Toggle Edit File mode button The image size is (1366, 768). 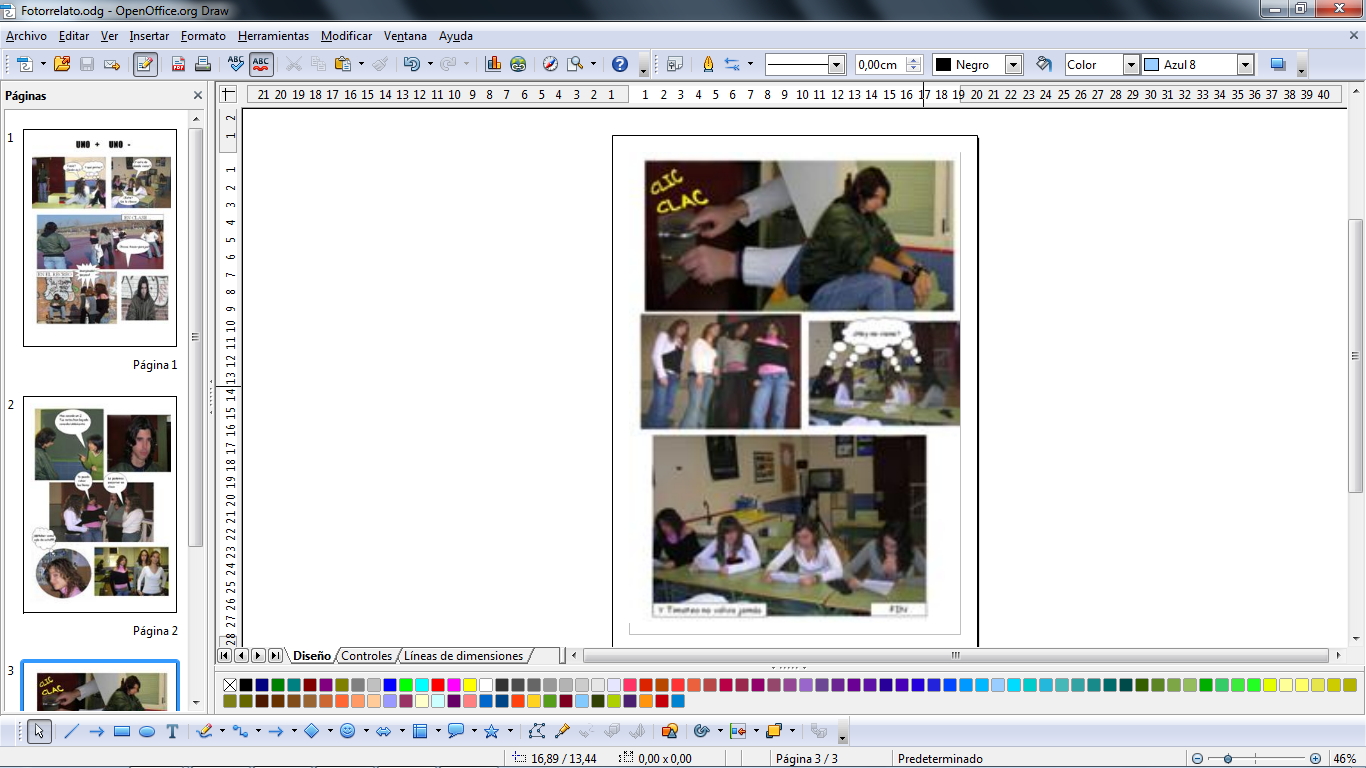click(145, 64)
